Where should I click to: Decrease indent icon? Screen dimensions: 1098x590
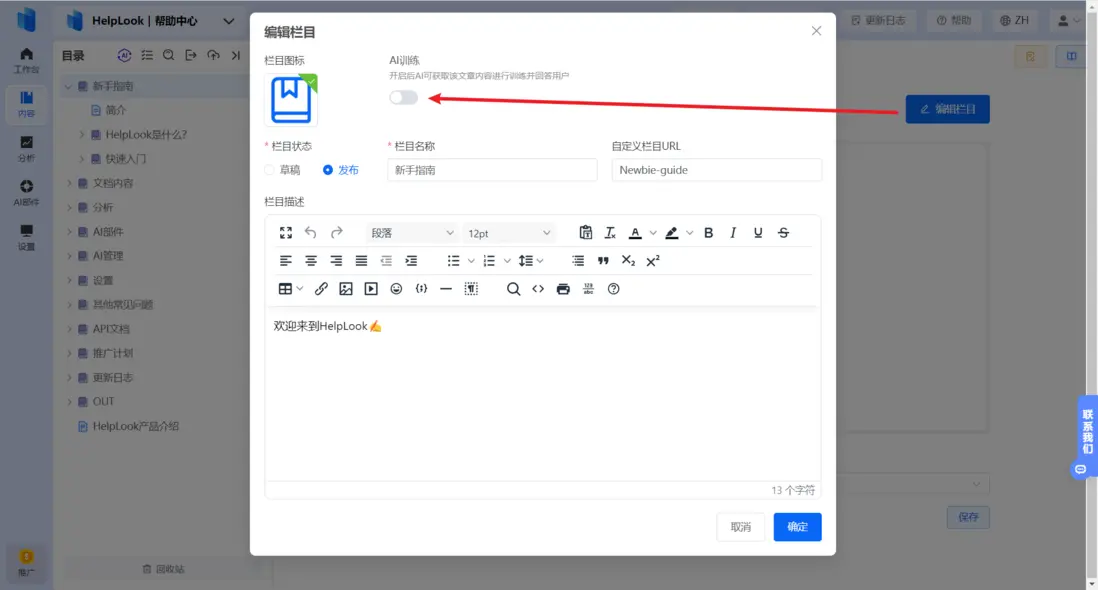386,261
